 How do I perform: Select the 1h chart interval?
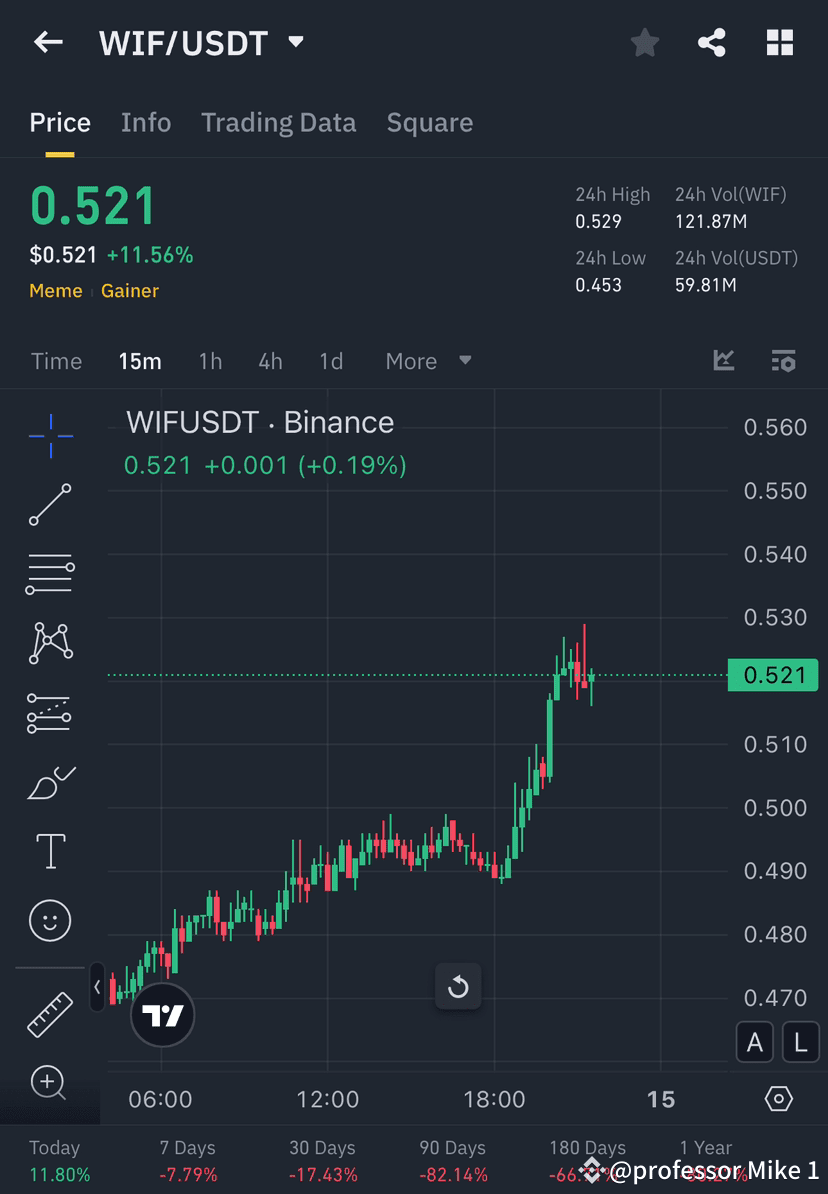coord(210,361)
